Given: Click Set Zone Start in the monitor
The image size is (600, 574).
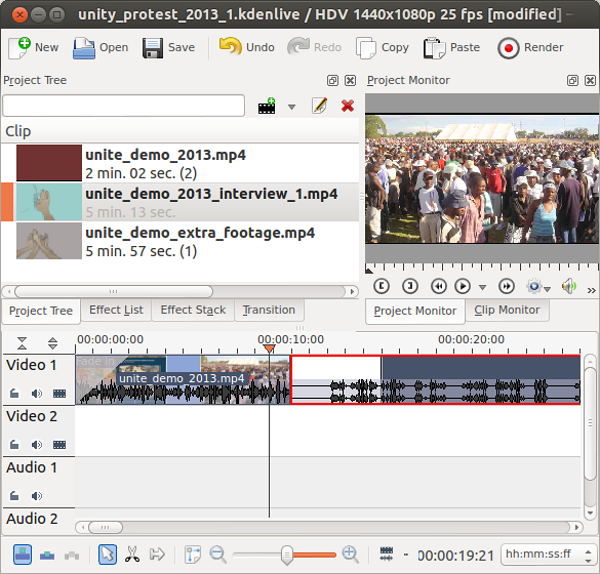Looking at the screenshot, I should point(381,286).
